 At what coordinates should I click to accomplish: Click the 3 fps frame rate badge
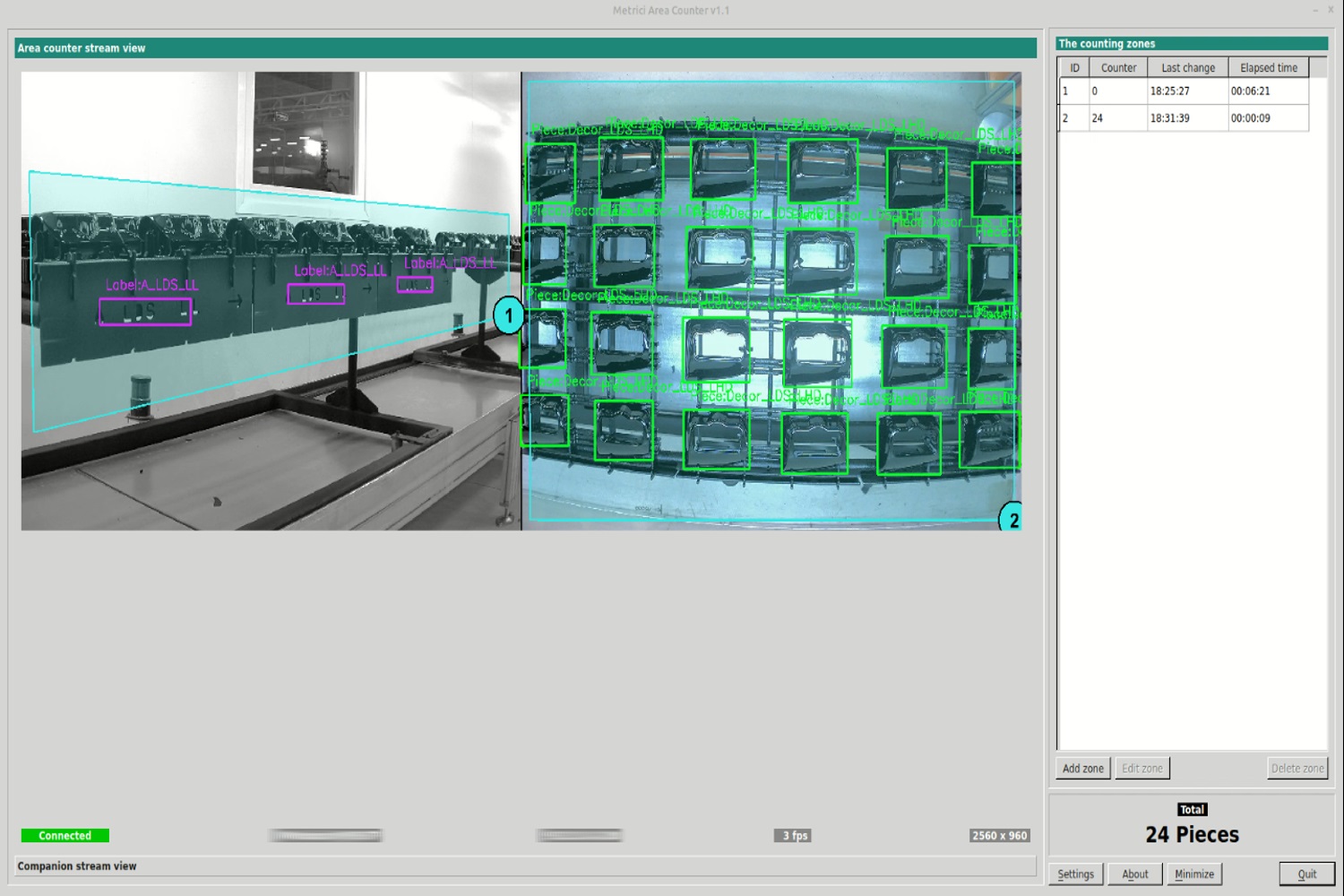(795, 835)
